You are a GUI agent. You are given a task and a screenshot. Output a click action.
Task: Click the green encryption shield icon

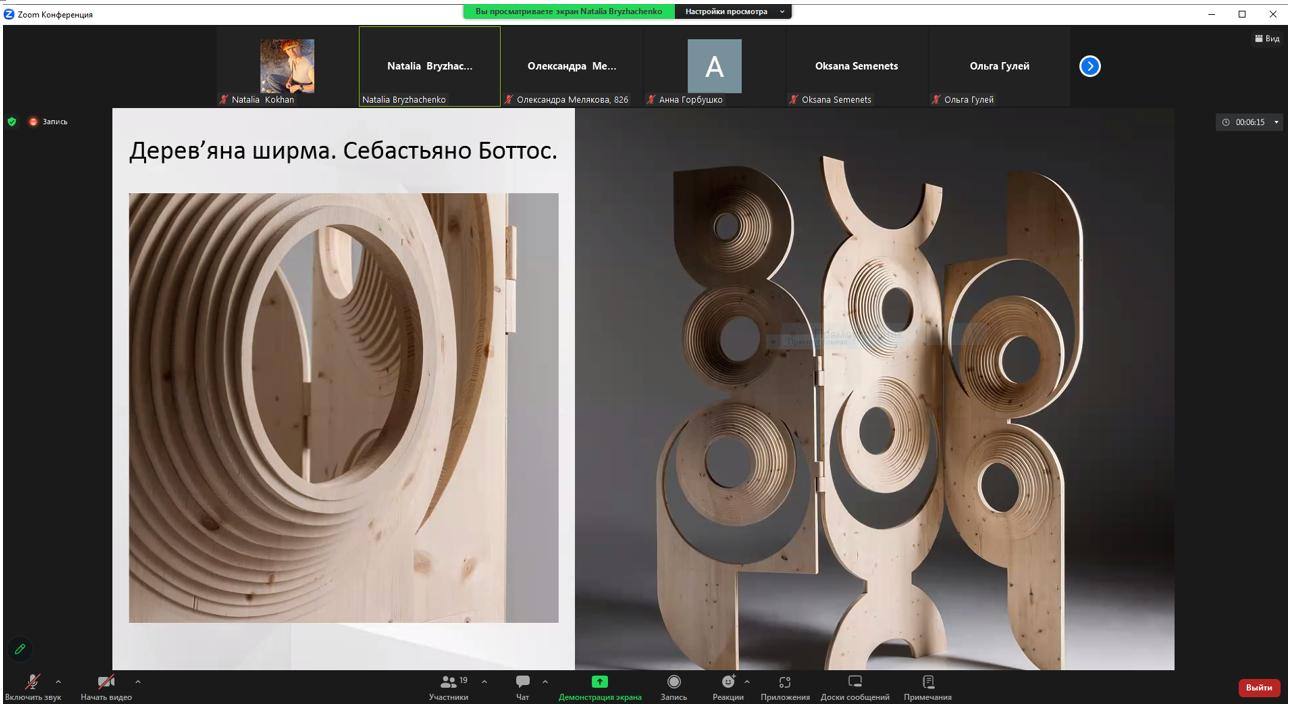coord(12,122)
